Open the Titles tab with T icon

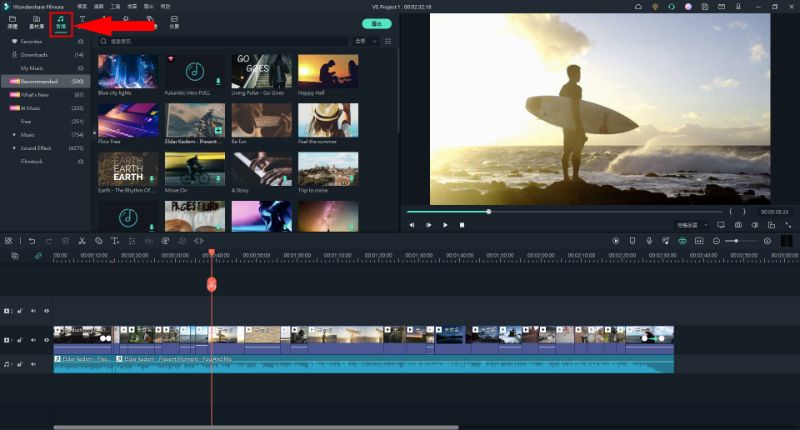(82, 20)
